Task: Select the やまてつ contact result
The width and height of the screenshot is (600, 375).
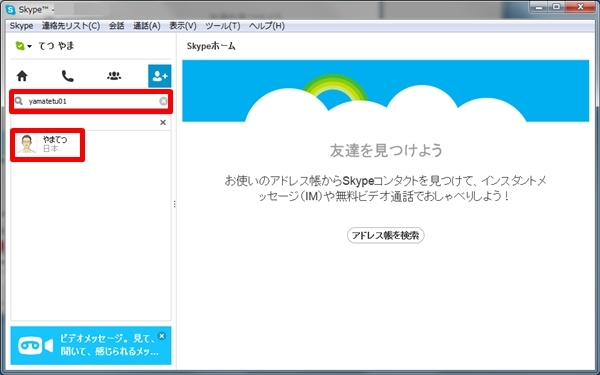Action: (x=47, y=145)
